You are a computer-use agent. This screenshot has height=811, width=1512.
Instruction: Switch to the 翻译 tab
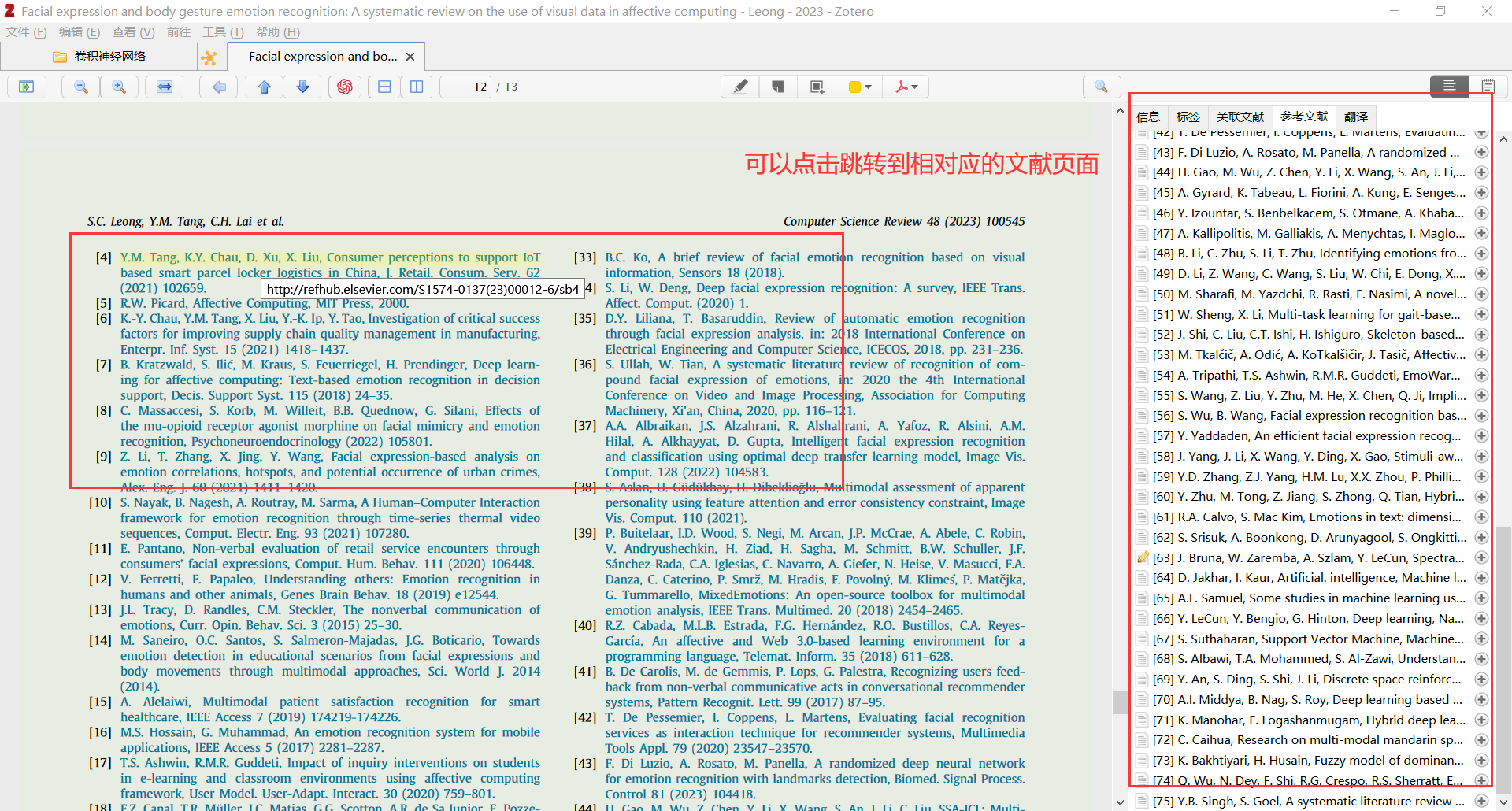coord(1356,117)
